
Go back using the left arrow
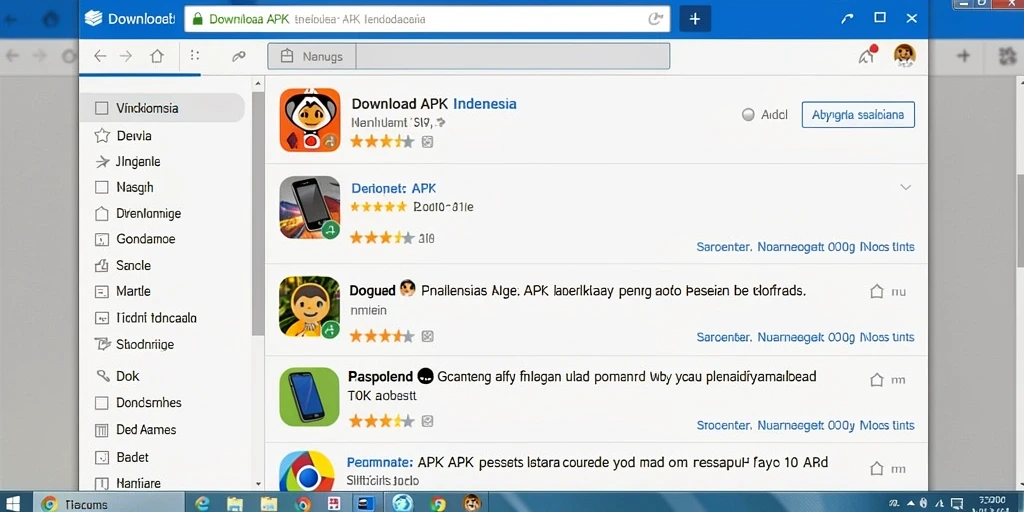[x=100, y=56]
